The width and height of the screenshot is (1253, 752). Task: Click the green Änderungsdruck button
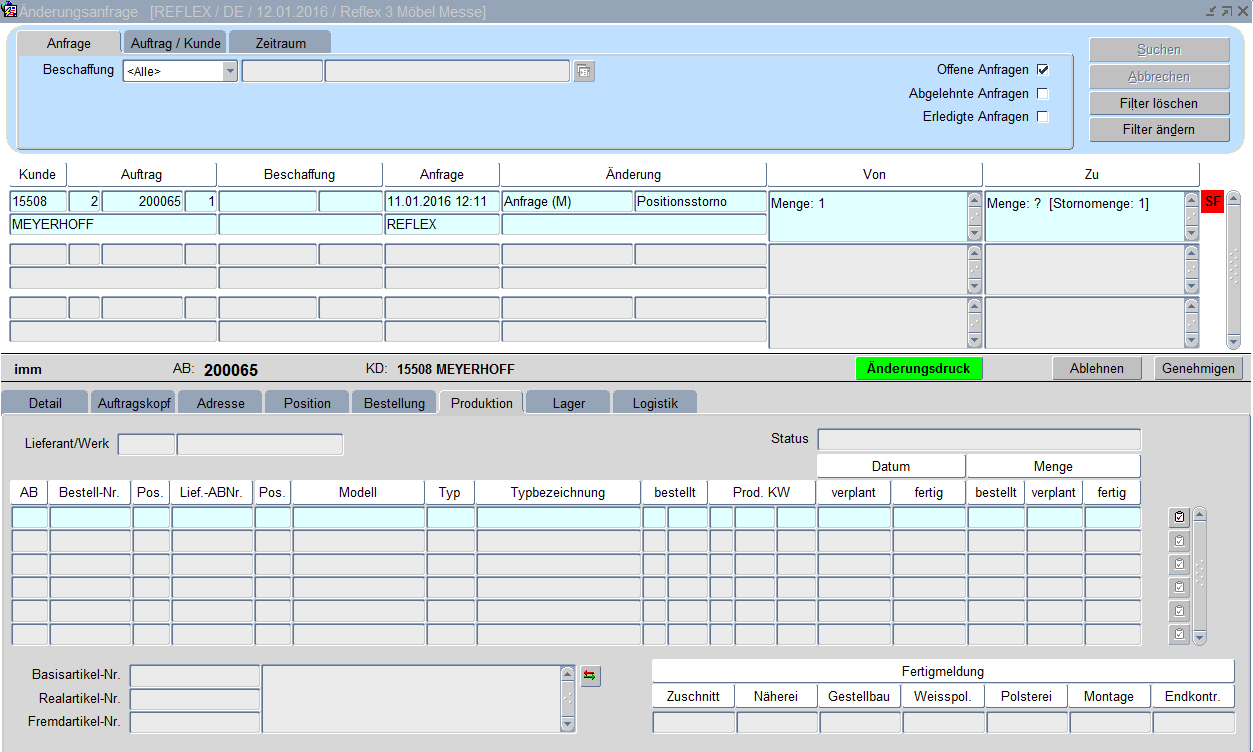pyautogui.click(x=918, y=368)
